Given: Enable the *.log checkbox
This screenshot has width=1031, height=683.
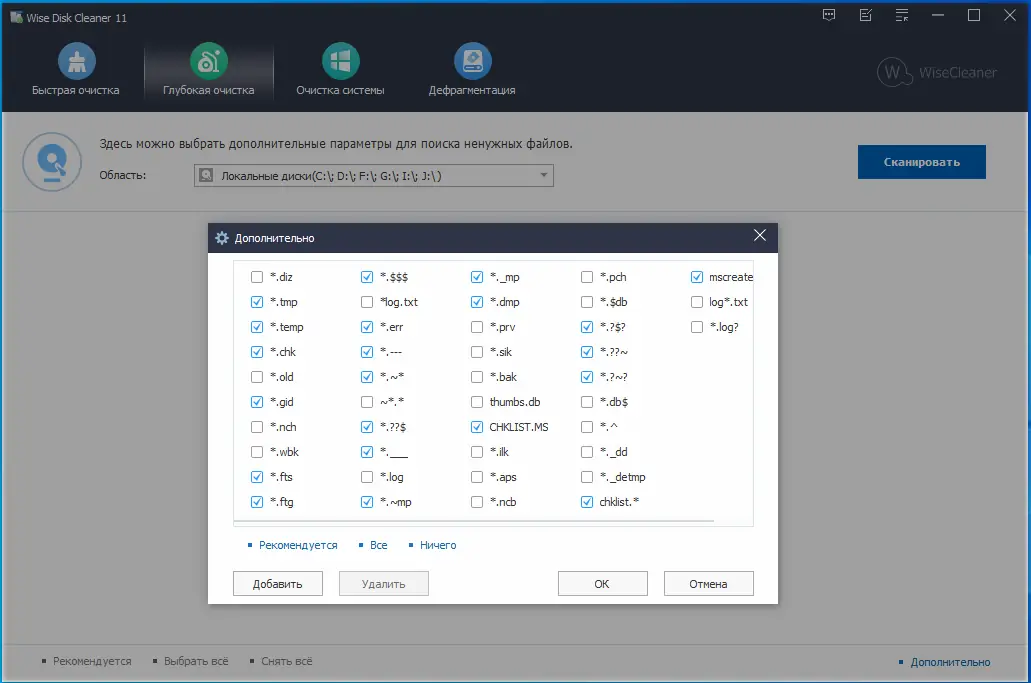Looking at the screenshot, I should pyautogui.click(x=367, y=477).
